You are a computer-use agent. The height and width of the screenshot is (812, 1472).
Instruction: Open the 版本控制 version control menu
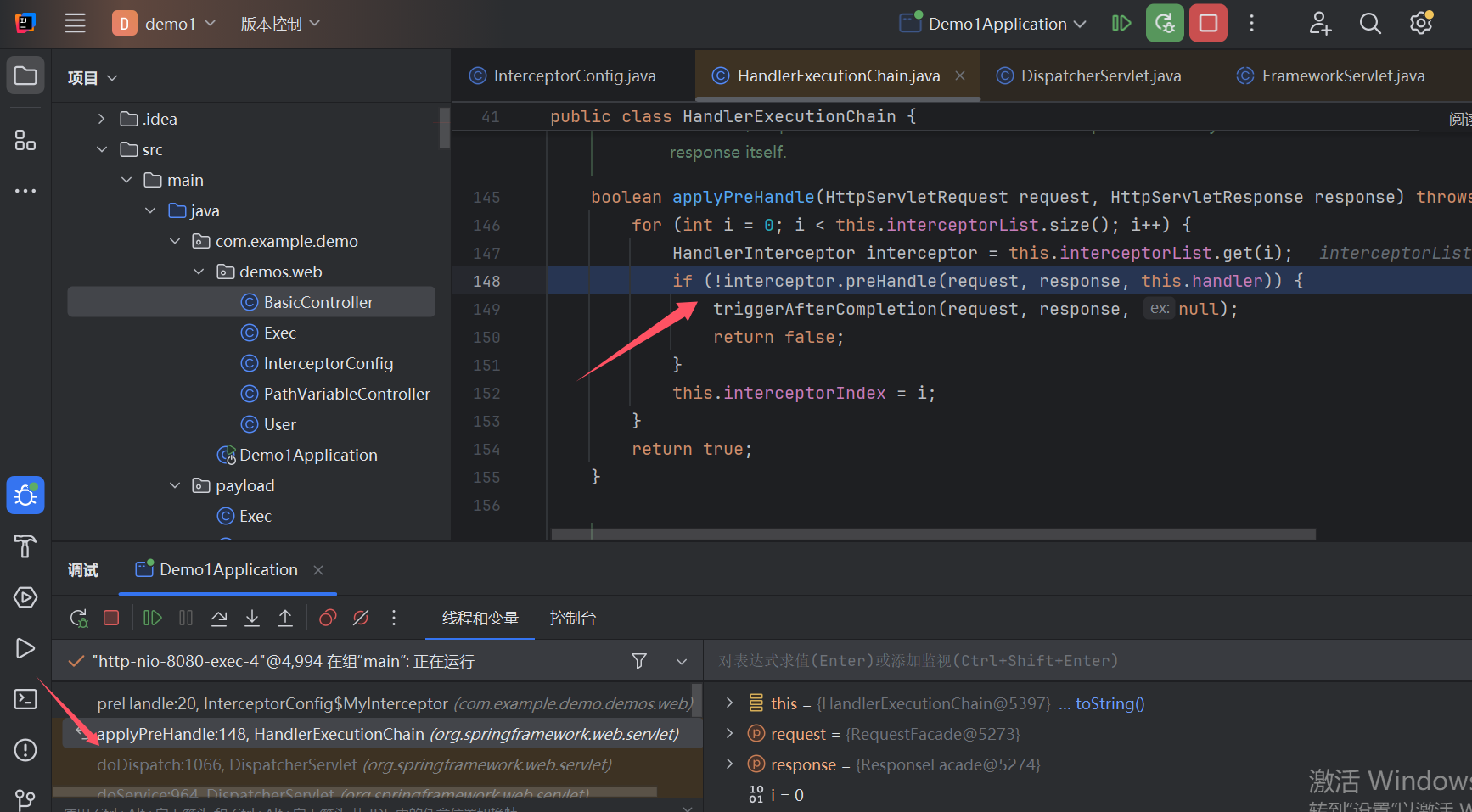coord(280,24)
